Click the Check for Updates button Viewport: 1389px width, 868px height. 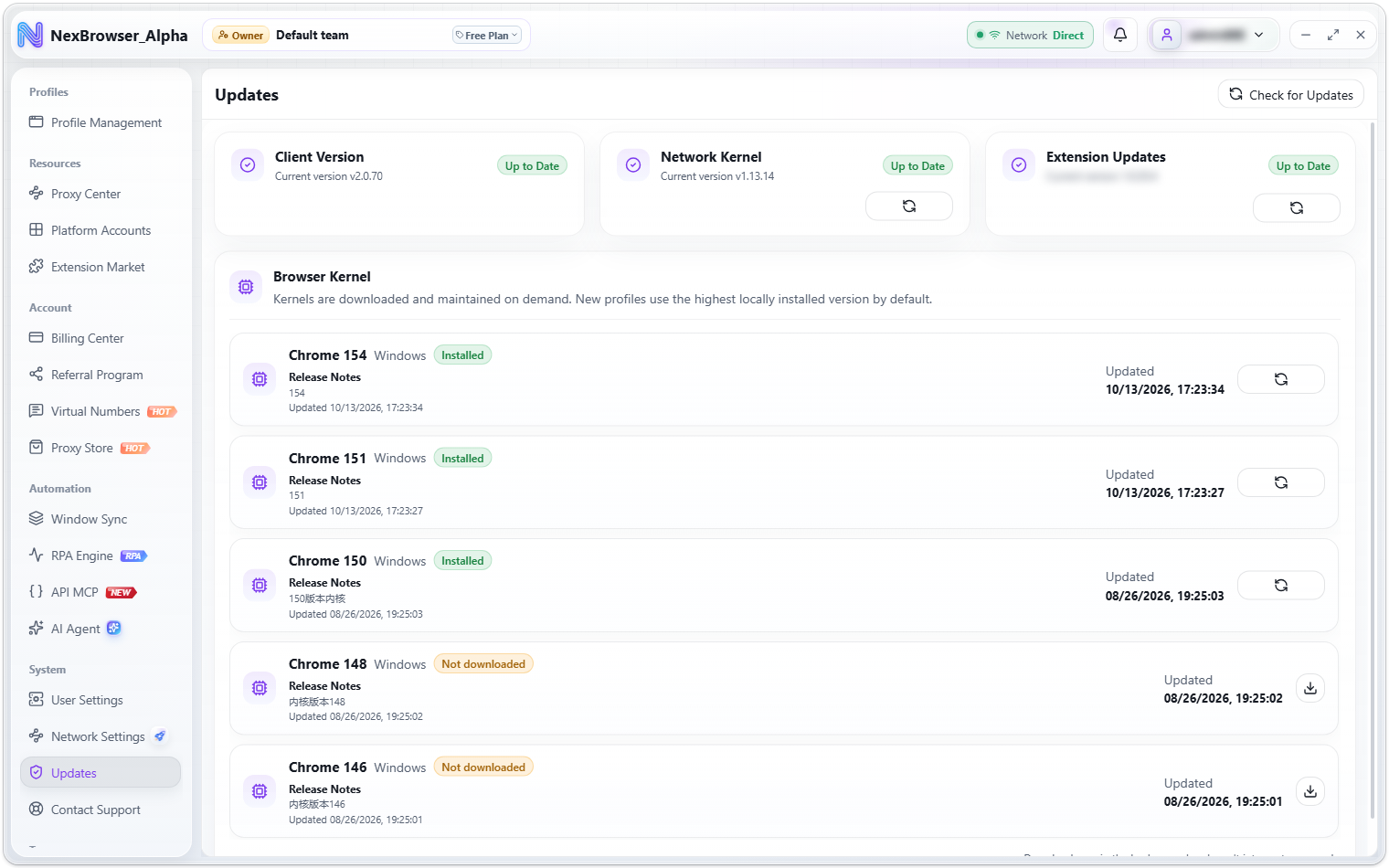pyautogui.click(x=1290, y=94)
